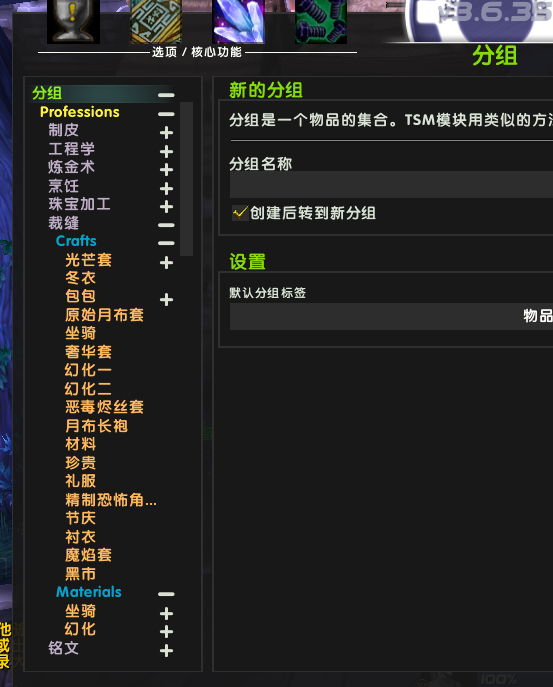The height and width of the screenshot is (687, 553).
Task: Open the trophy cup options icon
Action: tap(73, 21)
